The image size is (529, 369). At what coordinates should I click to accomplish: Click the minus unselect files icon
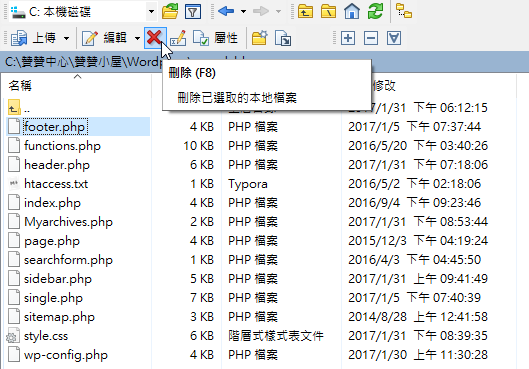(371, 38)
